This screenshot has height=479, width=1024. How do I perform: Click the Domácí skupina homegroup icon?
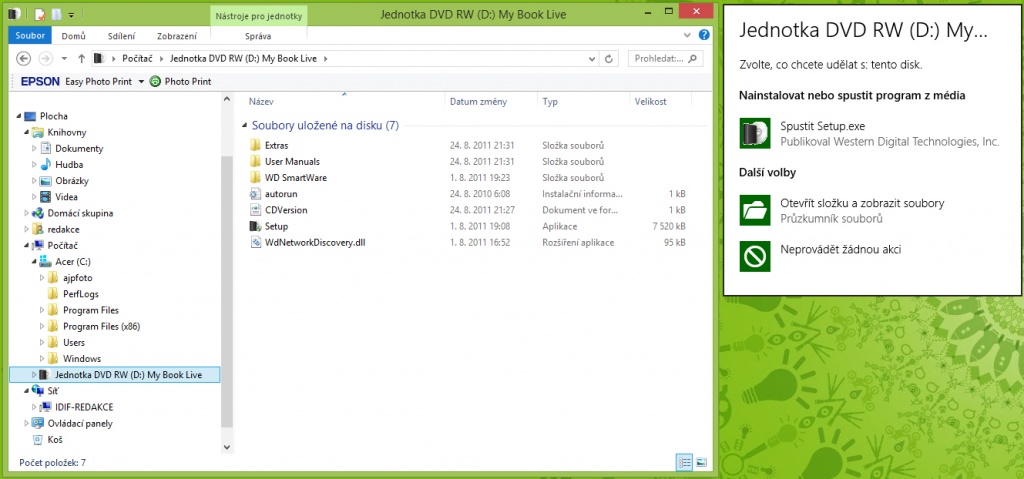(x=38, y=213)
